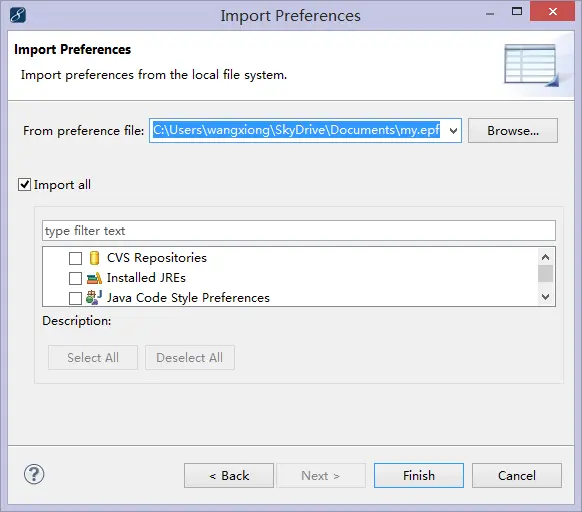Click the Cancel button
Viewport: 582px width, 512px height.
[517, 475]
